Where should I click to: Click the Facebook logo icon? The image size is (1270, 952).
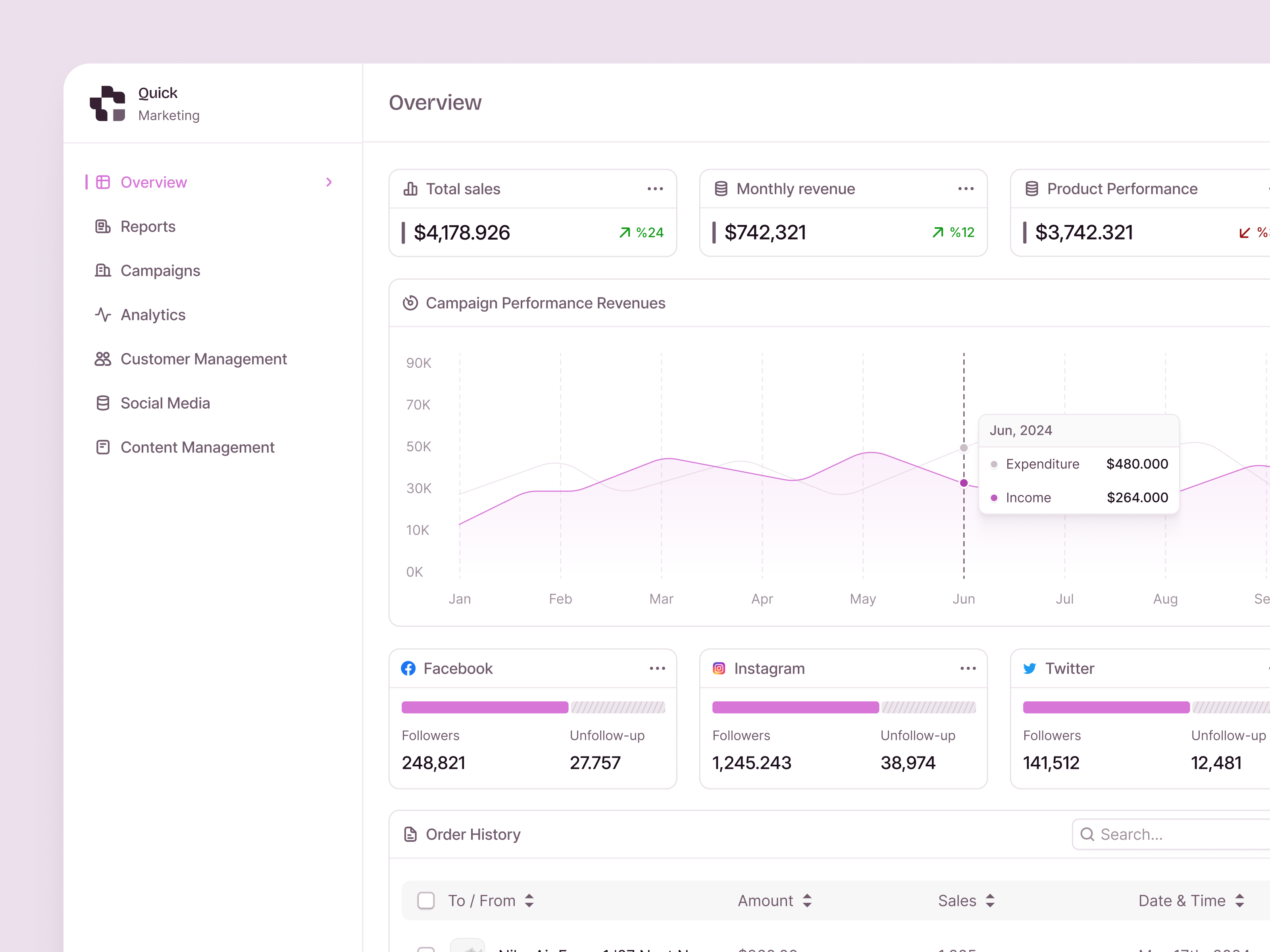[x=408, y=668]
